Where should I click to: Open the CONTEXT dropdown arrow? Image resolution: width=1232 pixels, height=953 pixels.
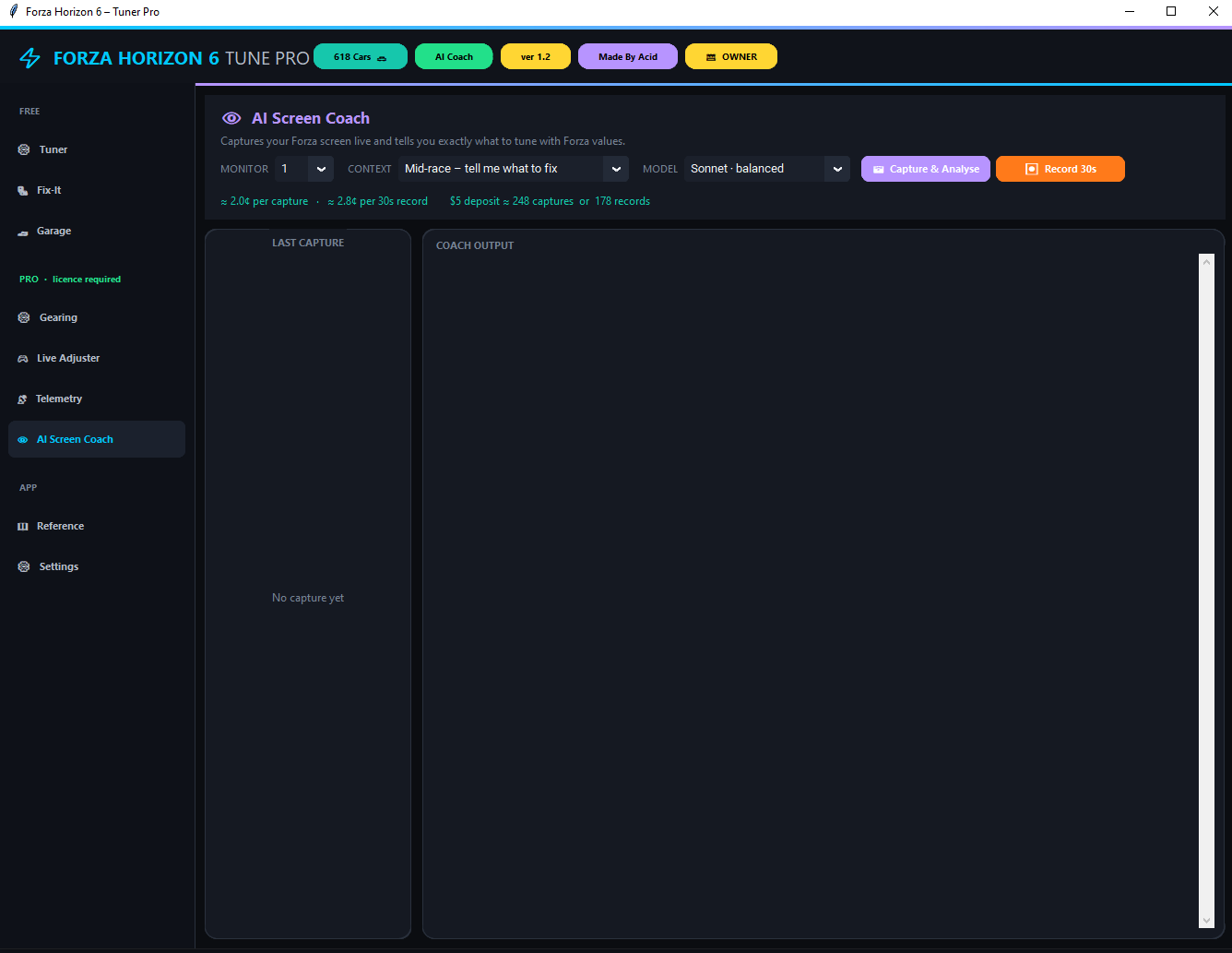point(616,169)
